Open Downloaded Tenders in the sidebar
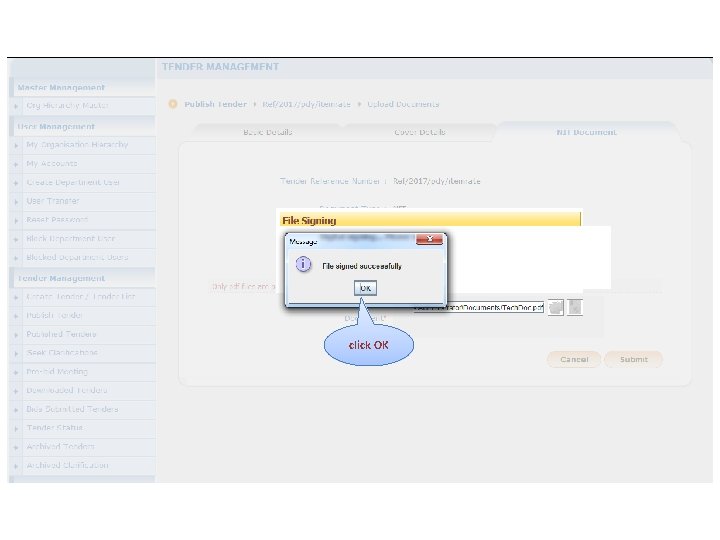720x540 pixels. point(67,390)
